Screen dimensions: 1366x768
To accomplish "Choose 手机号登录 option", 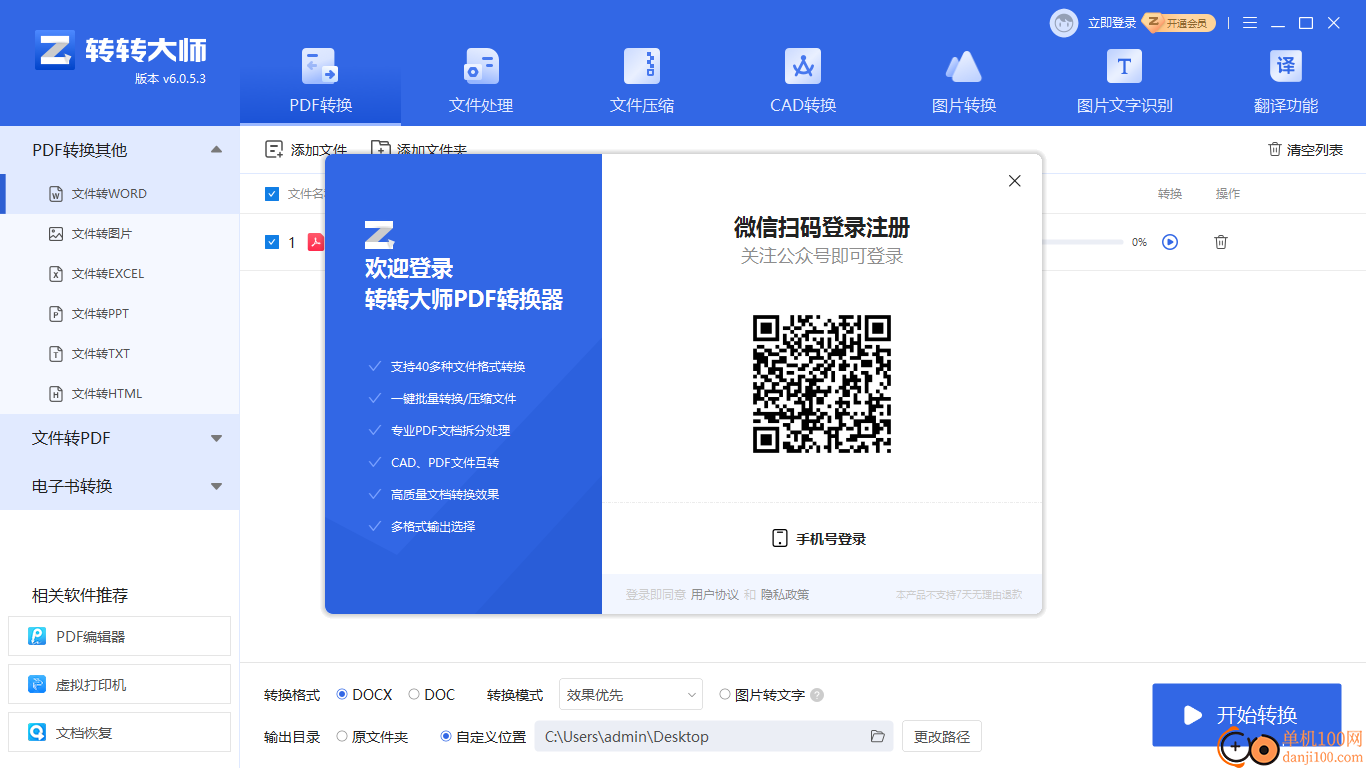I will click(819, 539).
